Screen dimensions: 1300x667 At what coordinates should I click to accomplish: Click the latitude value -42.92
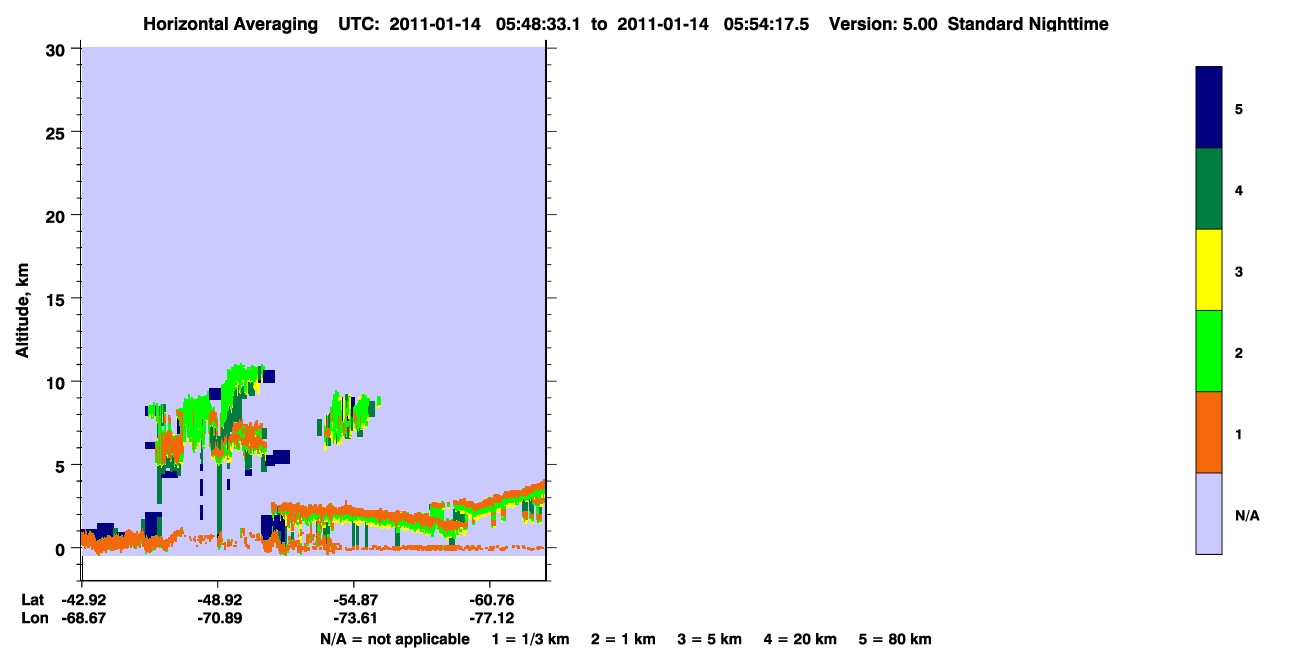pos(82,600)
